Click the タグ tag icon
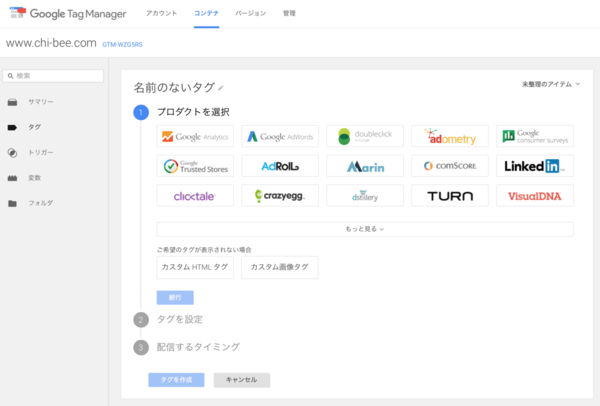This screenshot has height=406, width=600. coord(12,127)
